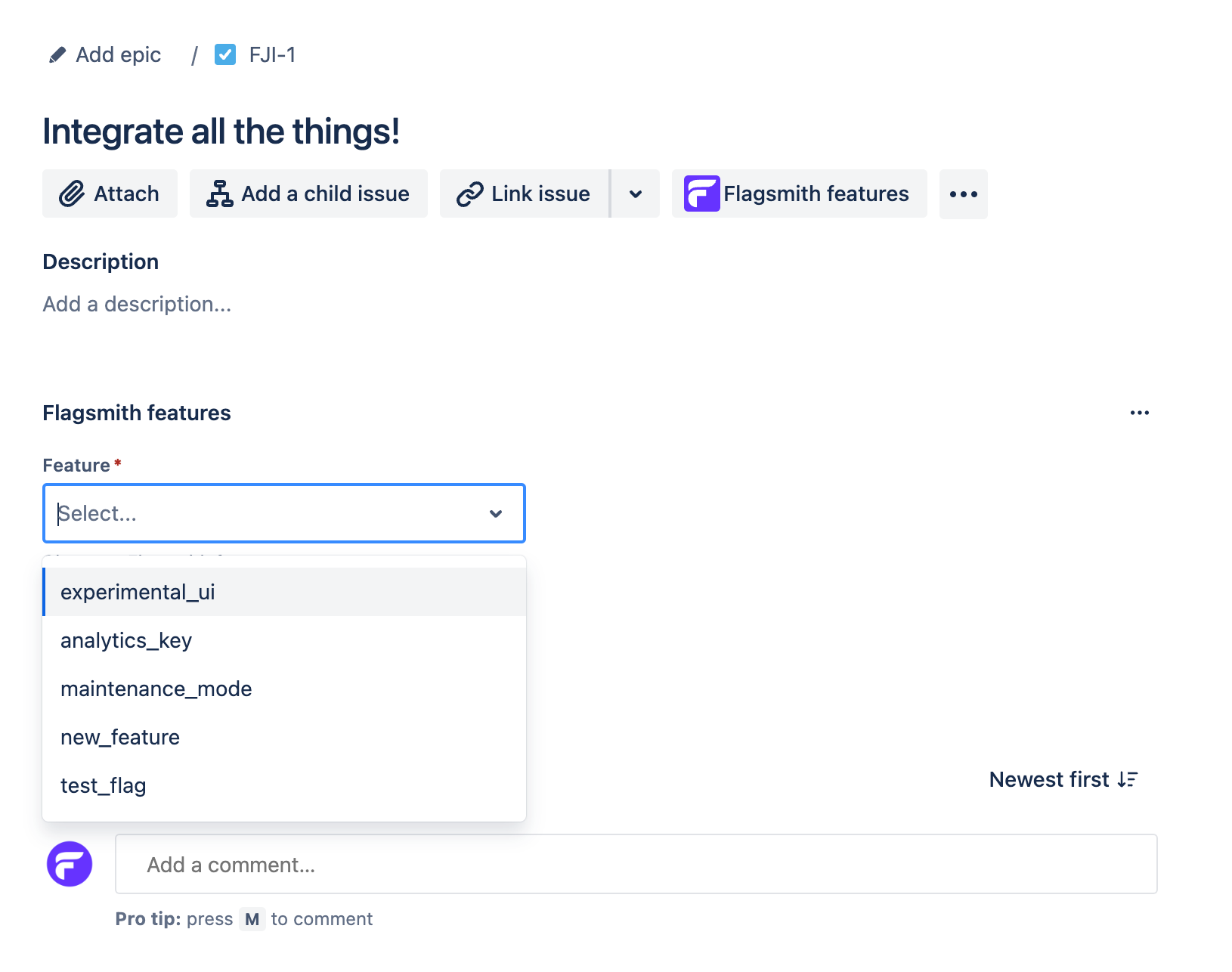Click the Link issue chain icon
This screenshot has height=972, width=1232.
click(469, 193)
